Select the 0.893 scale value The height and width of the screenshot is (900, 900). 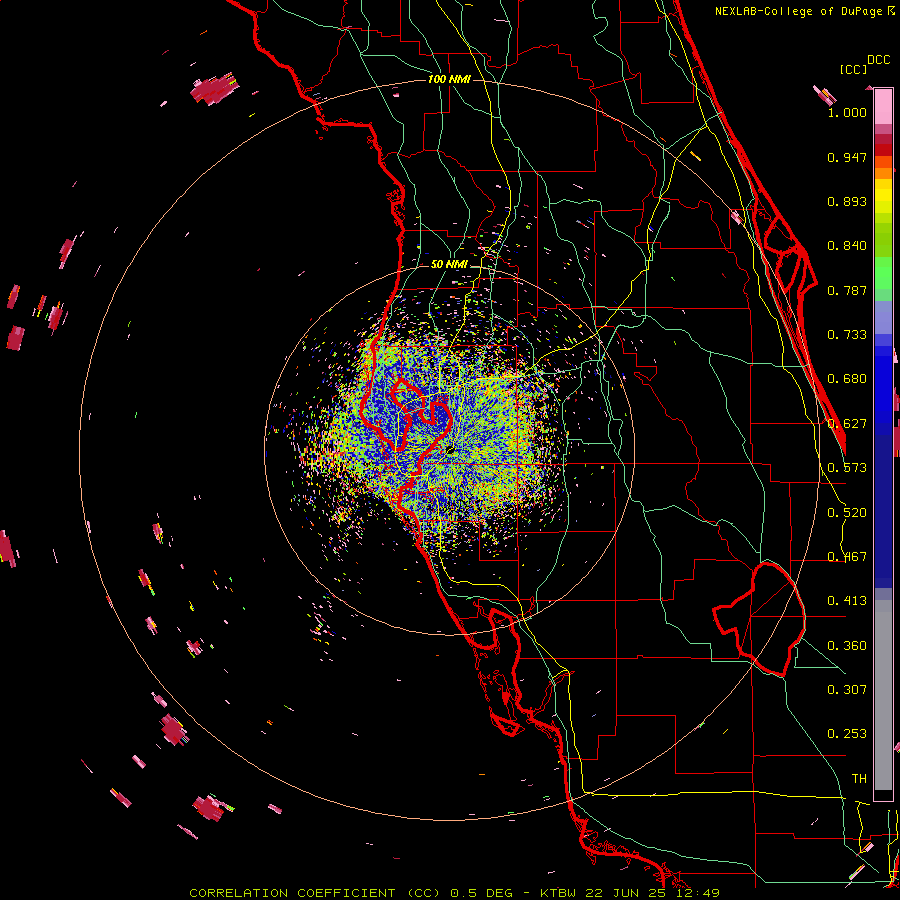point(847,201)
